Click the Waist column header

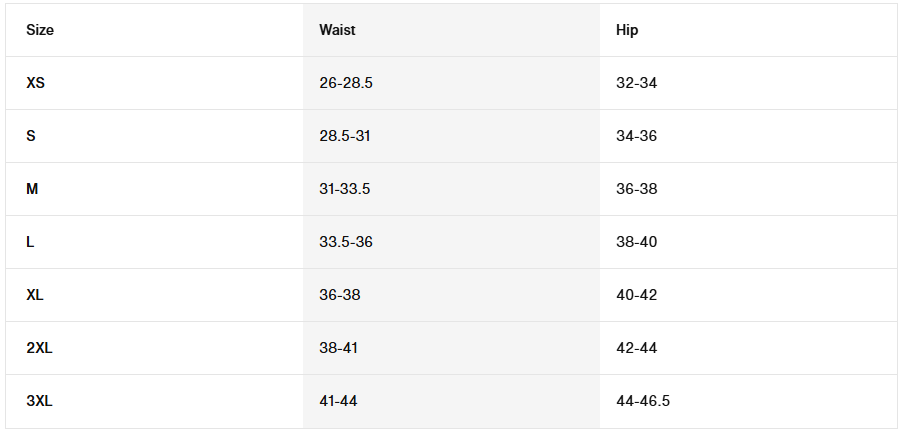point(337,30)
